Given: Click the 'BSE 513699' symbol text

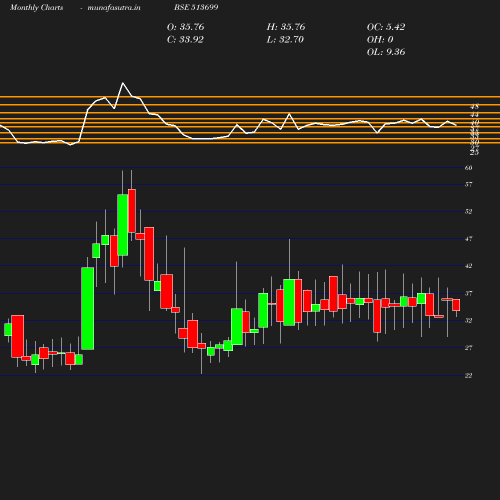Looking at the screenshot, I should 196,7.
